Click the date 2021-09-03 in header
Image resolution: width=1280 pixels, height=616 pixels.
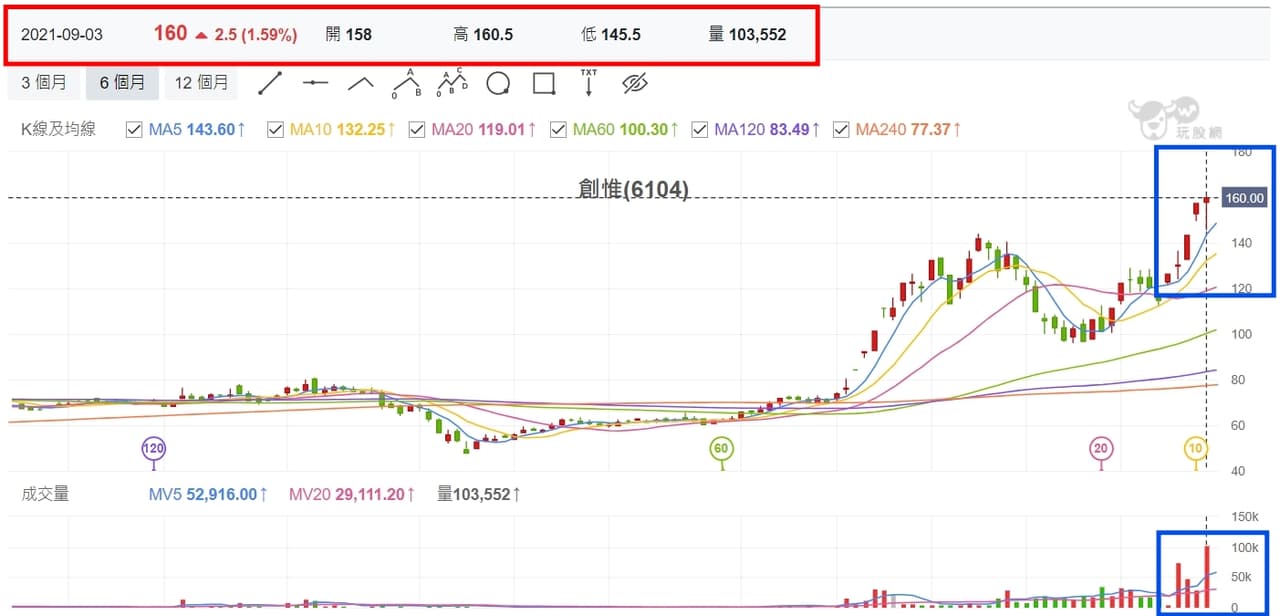click(x=62, y=34)
